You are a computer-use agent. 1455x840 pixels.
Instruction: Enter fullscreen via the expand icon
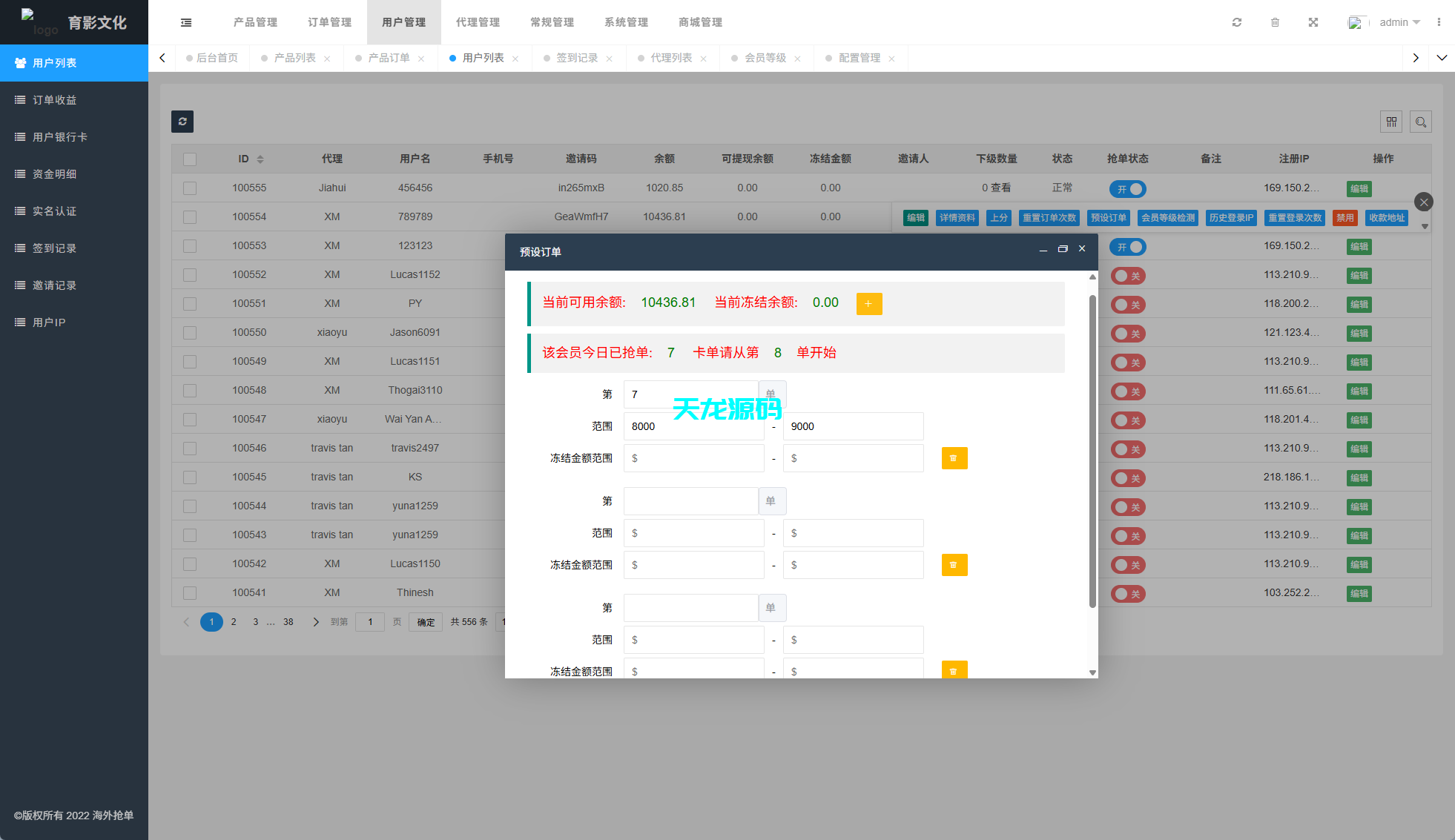[x=1313, y=22]
